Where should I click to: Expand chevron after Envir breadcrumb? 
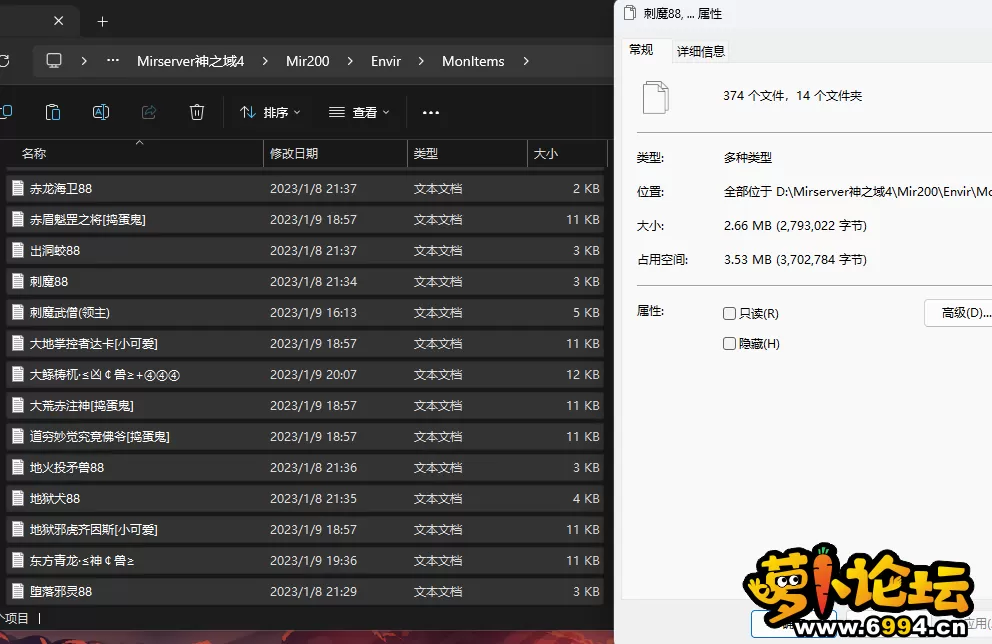(421, 61)
